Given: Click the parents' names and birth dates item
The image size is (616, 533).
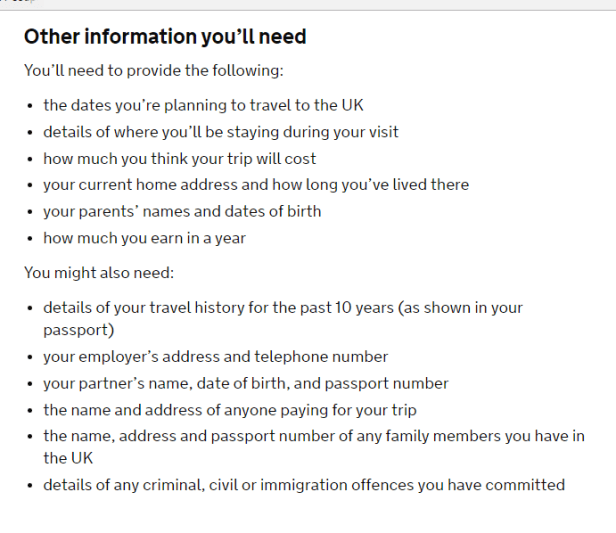Looking at the screenshot, I should click(195, 211).
